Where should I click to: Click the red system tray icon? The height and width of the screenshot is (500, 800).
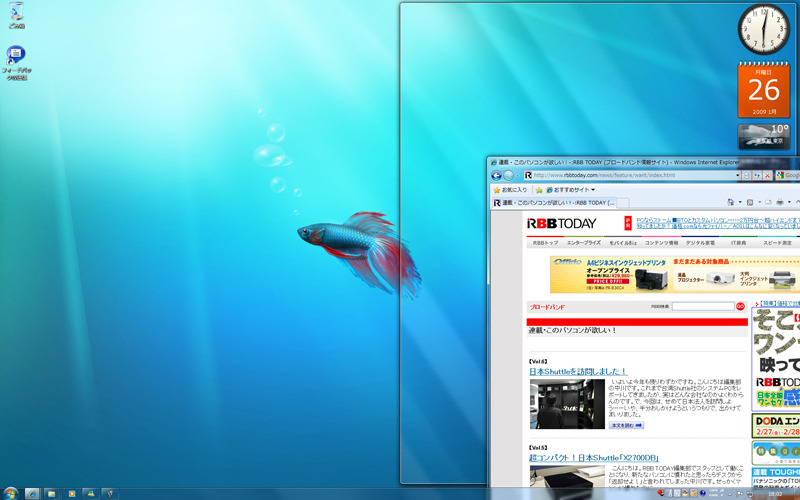tap(661, 493)
